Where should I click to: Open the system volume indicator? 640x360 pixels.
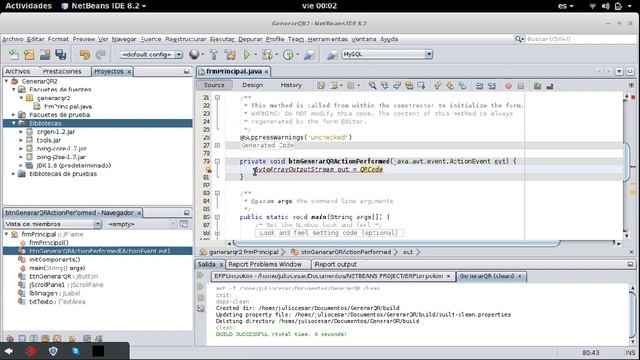[605, 6]
